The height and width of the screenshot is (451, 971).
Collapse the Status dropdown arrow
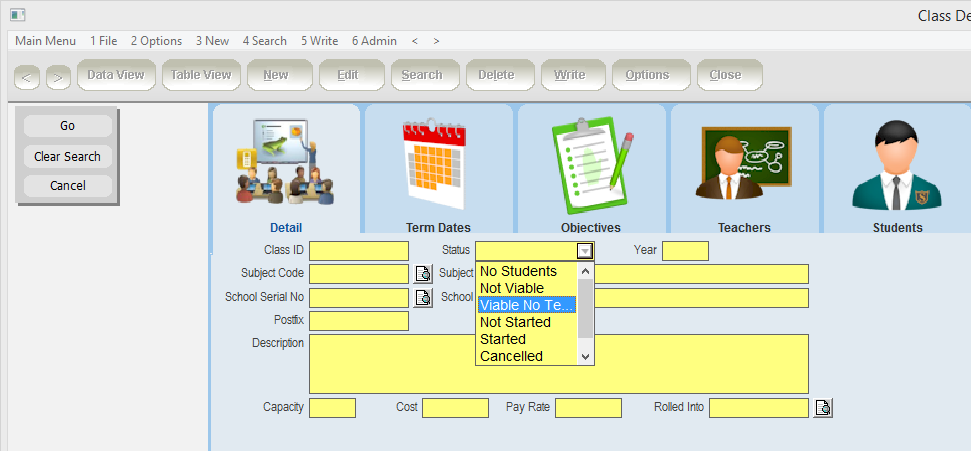(585, 252)
